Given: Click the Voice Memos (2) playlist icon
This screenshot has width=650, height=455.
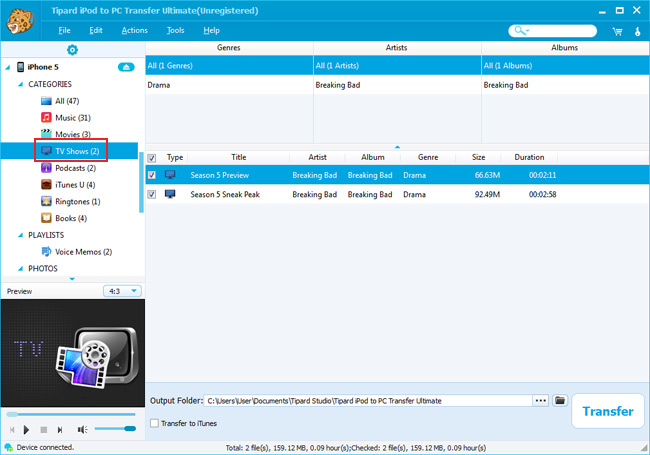Looking at the screenshot, I should click(x=46, y=252).
